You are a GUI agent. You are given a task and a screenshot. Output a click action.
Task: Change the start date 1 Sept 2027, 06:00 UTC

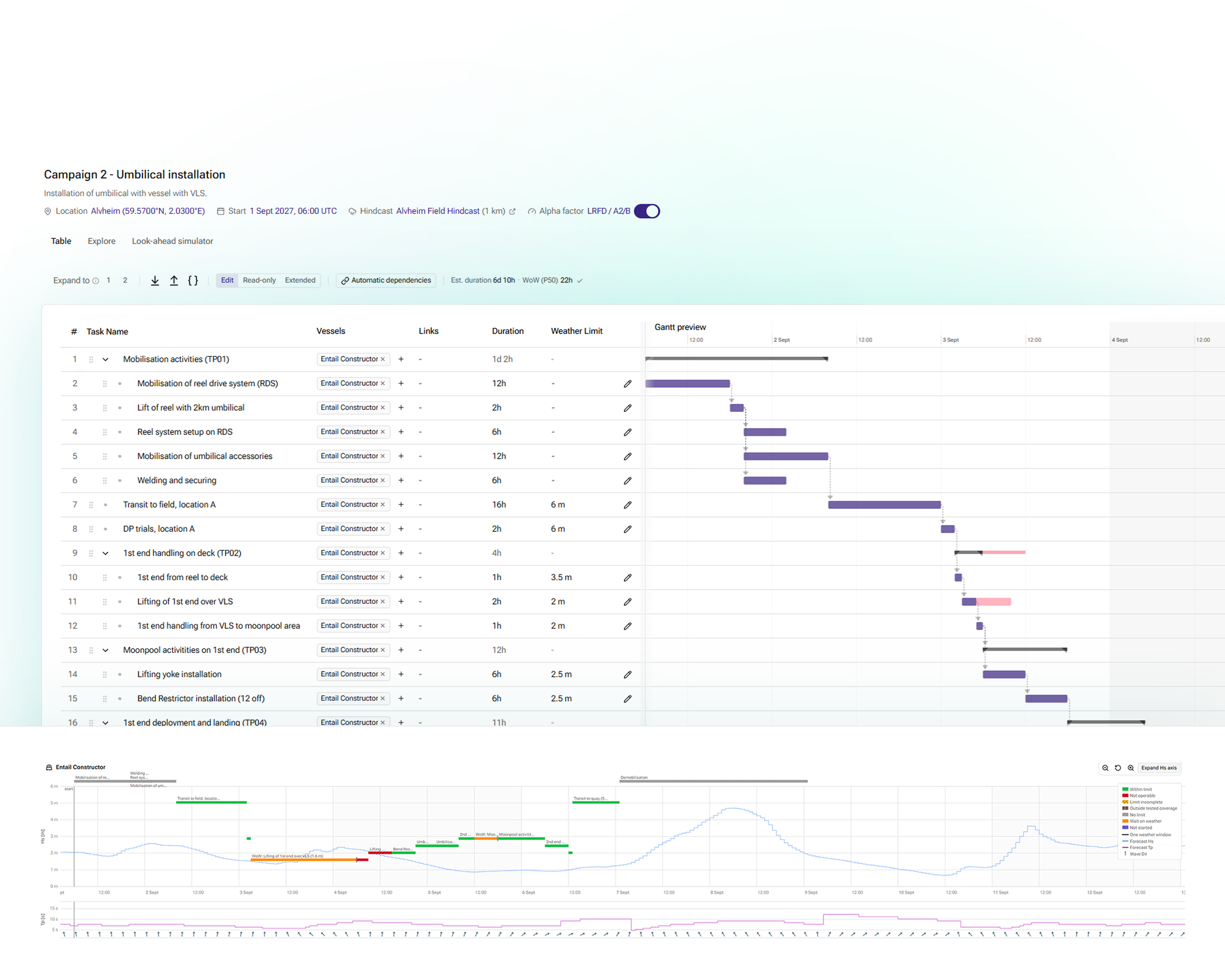click(x=293, y=211)
